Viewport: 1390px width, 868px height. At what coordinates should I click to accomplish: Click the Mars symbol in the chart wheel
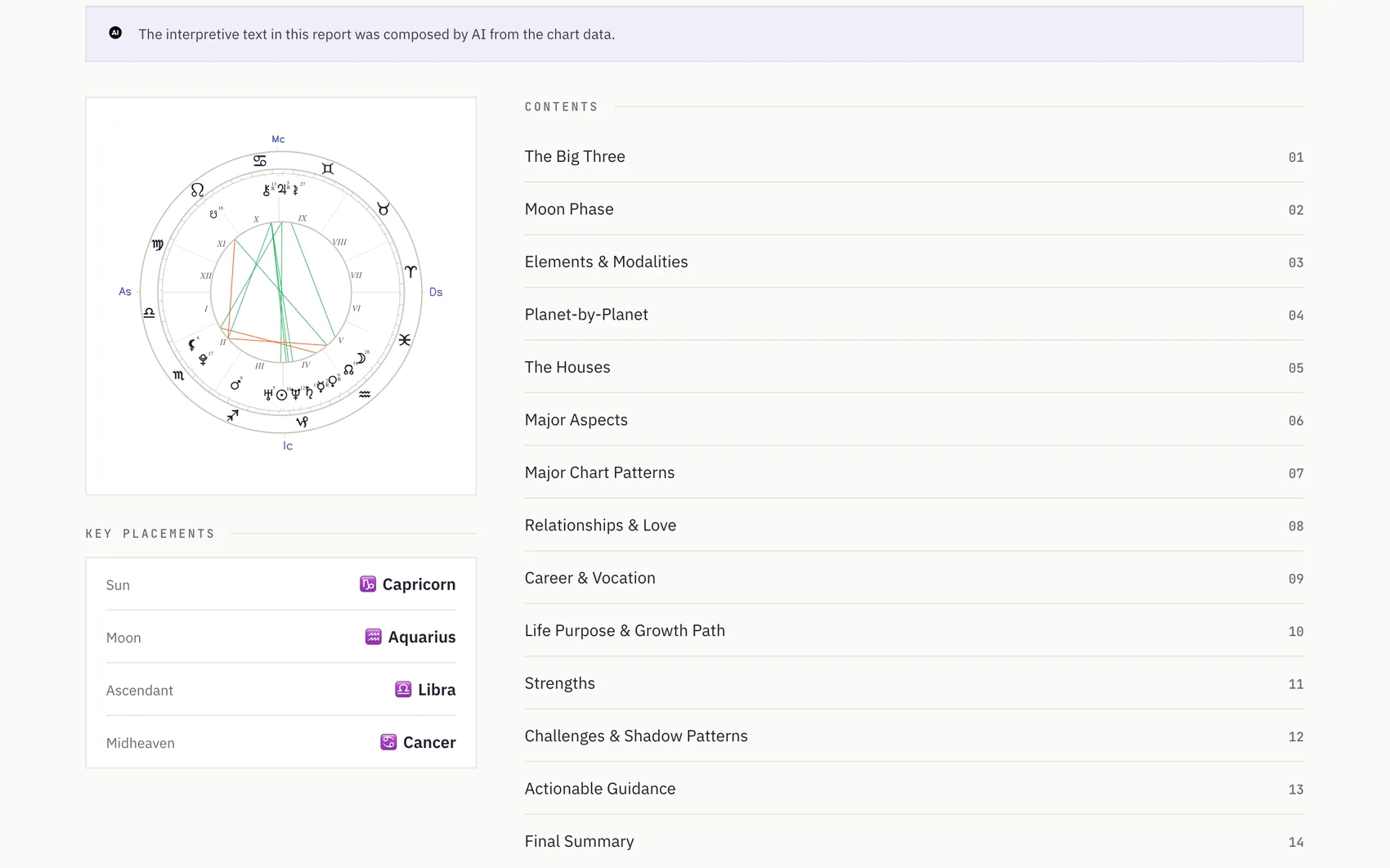tap(235, 384)
